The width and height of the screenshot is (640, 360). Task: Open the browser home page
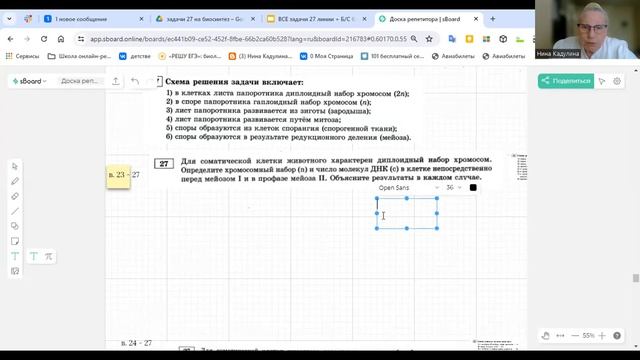(61, 39)
